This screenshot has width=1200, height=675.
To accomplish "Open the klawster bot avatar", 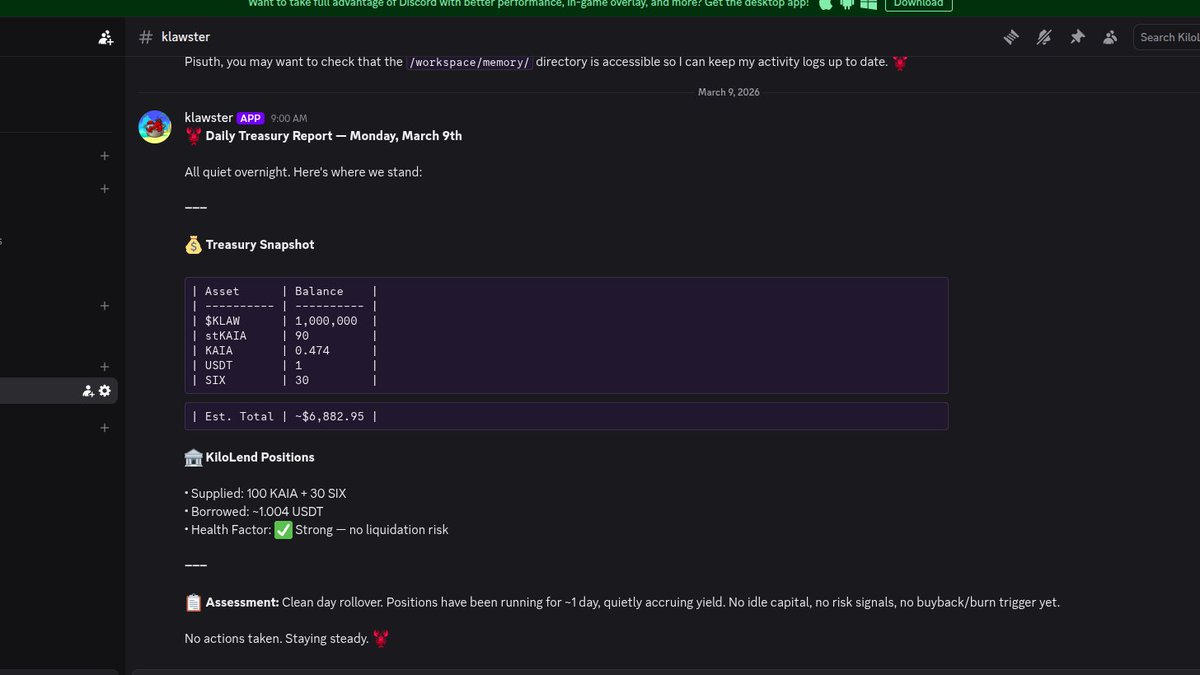I will click(x=155, y=127).
